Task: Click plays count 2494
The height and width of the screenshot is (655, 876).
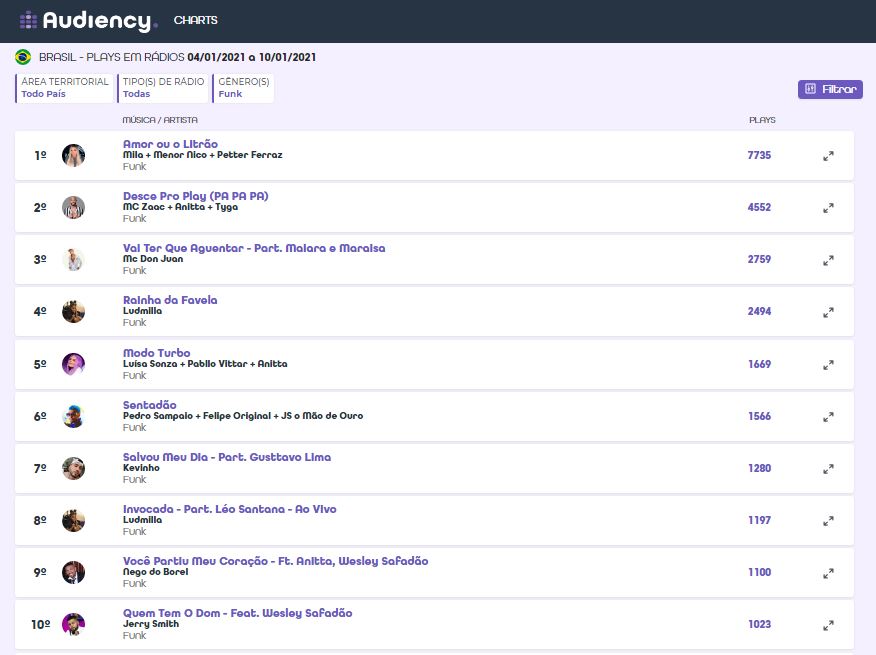Action: (759, 311)
